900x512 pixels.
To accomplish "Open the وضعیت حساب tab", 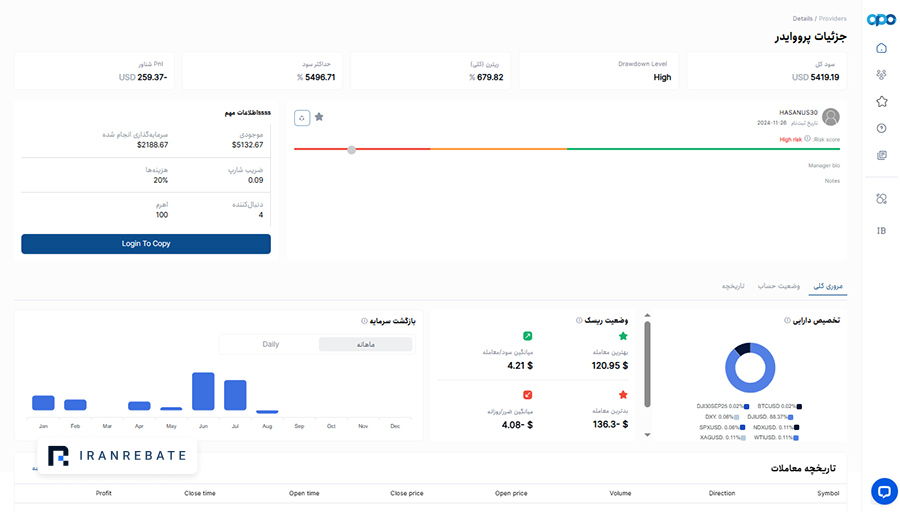I will [778, 286].
